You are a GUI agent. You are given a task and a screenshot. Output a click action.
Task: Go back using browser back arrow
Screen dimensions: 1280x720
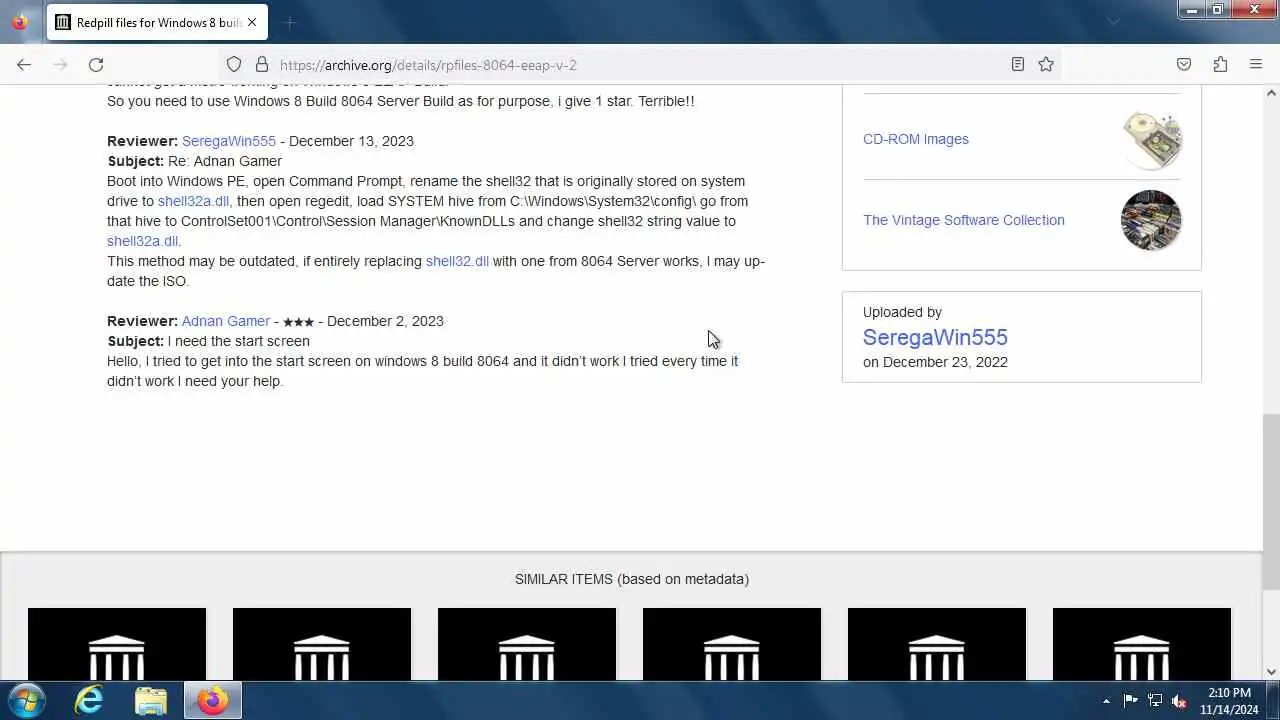pos(24,64)
